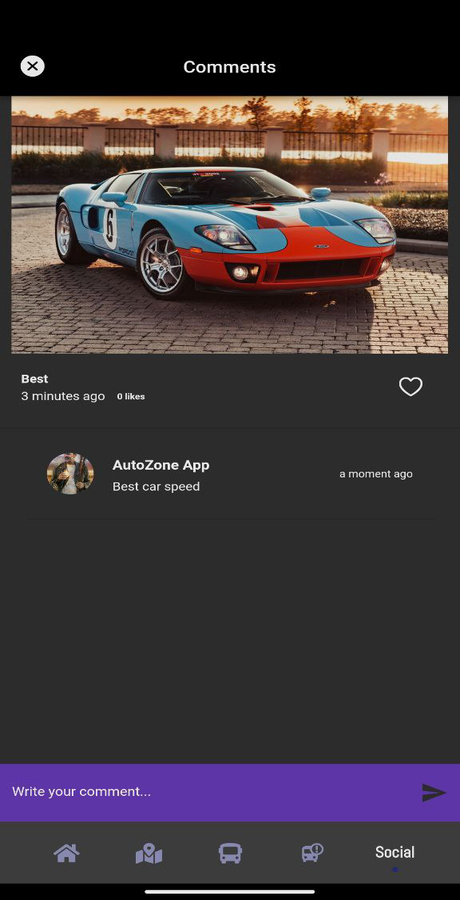Open the AutoZone App username profile
The image size is (460, 900).
tap(161, 465)
